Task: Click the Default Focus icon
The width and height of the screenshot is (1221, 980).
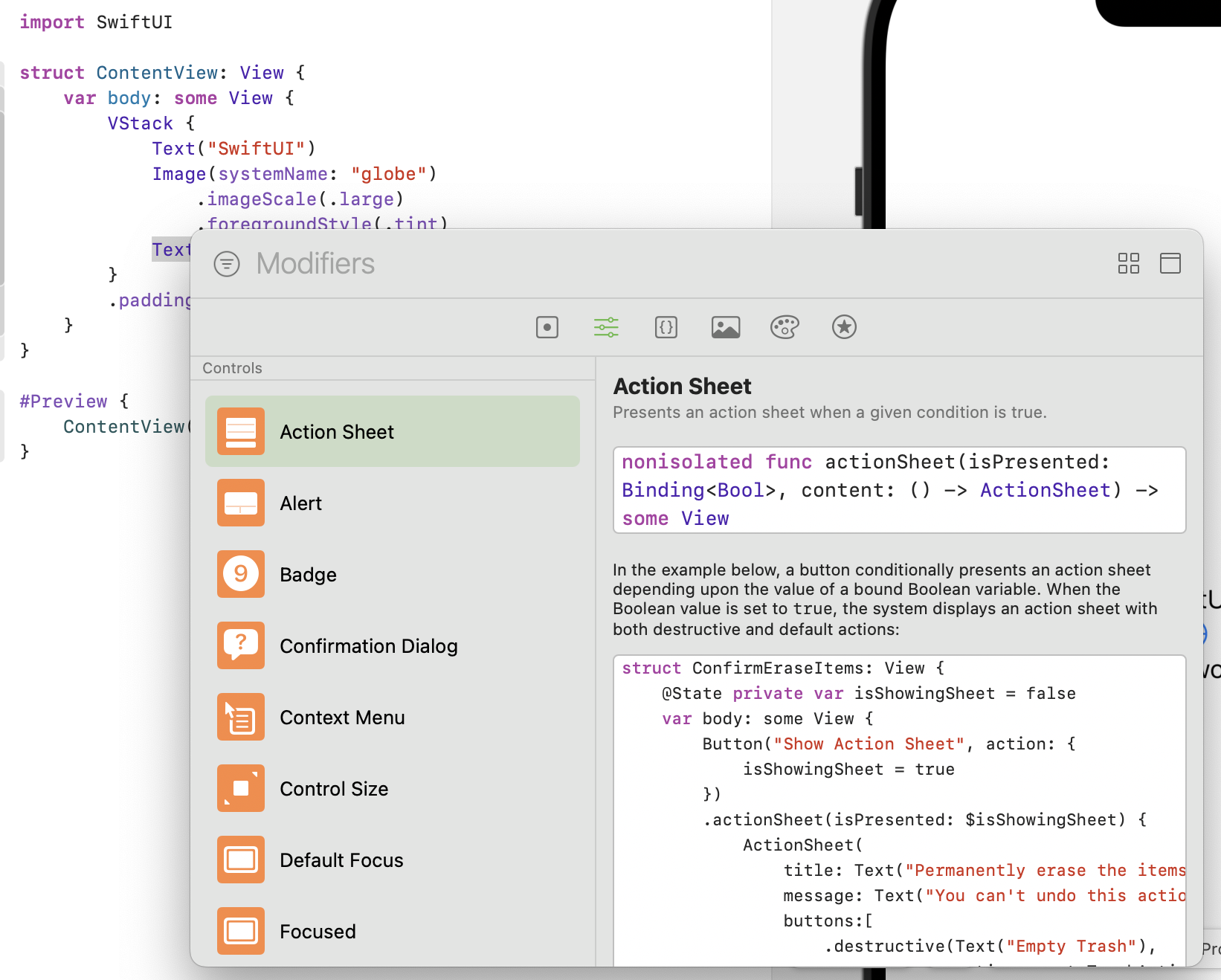Action: coord(241,860)
